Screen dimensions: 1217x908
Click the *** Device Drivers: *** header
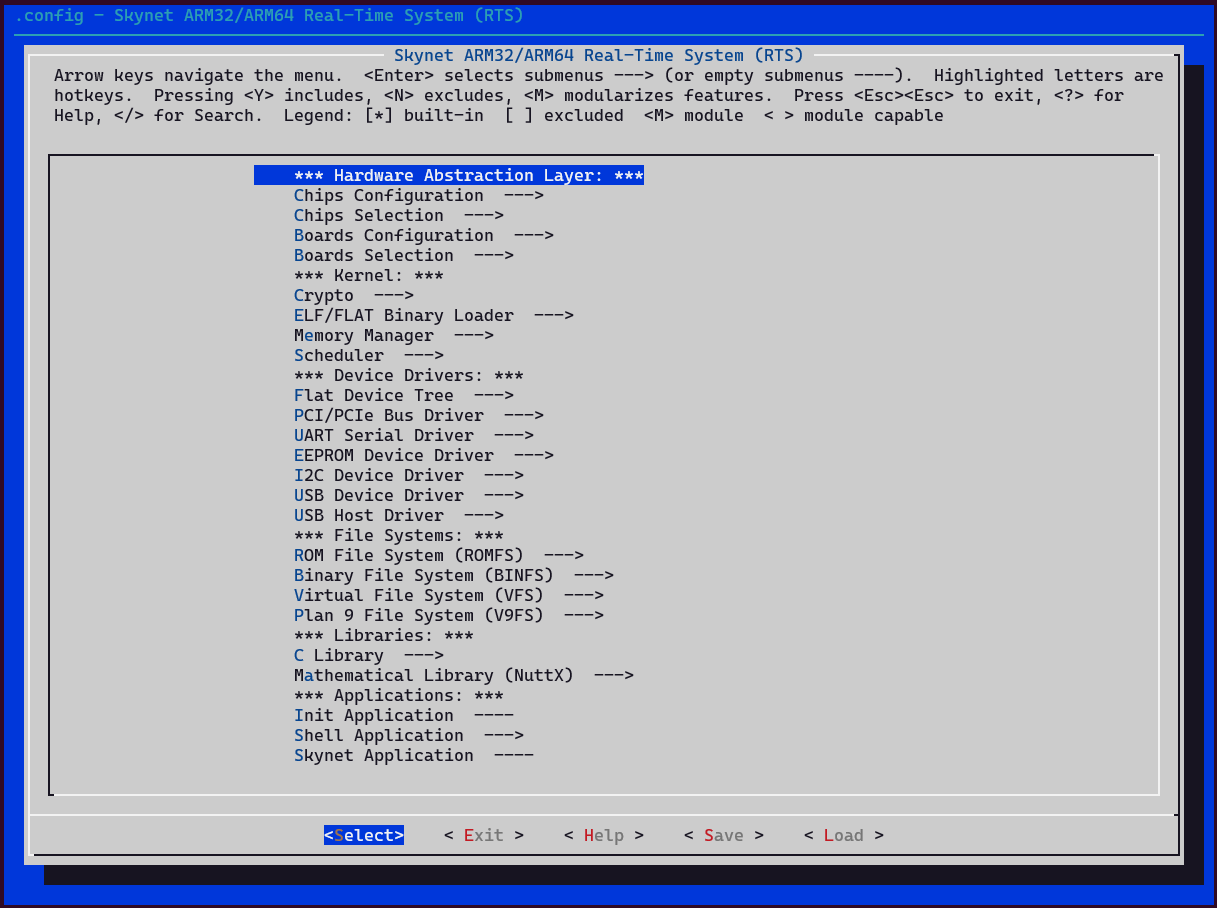pos(408,375)
